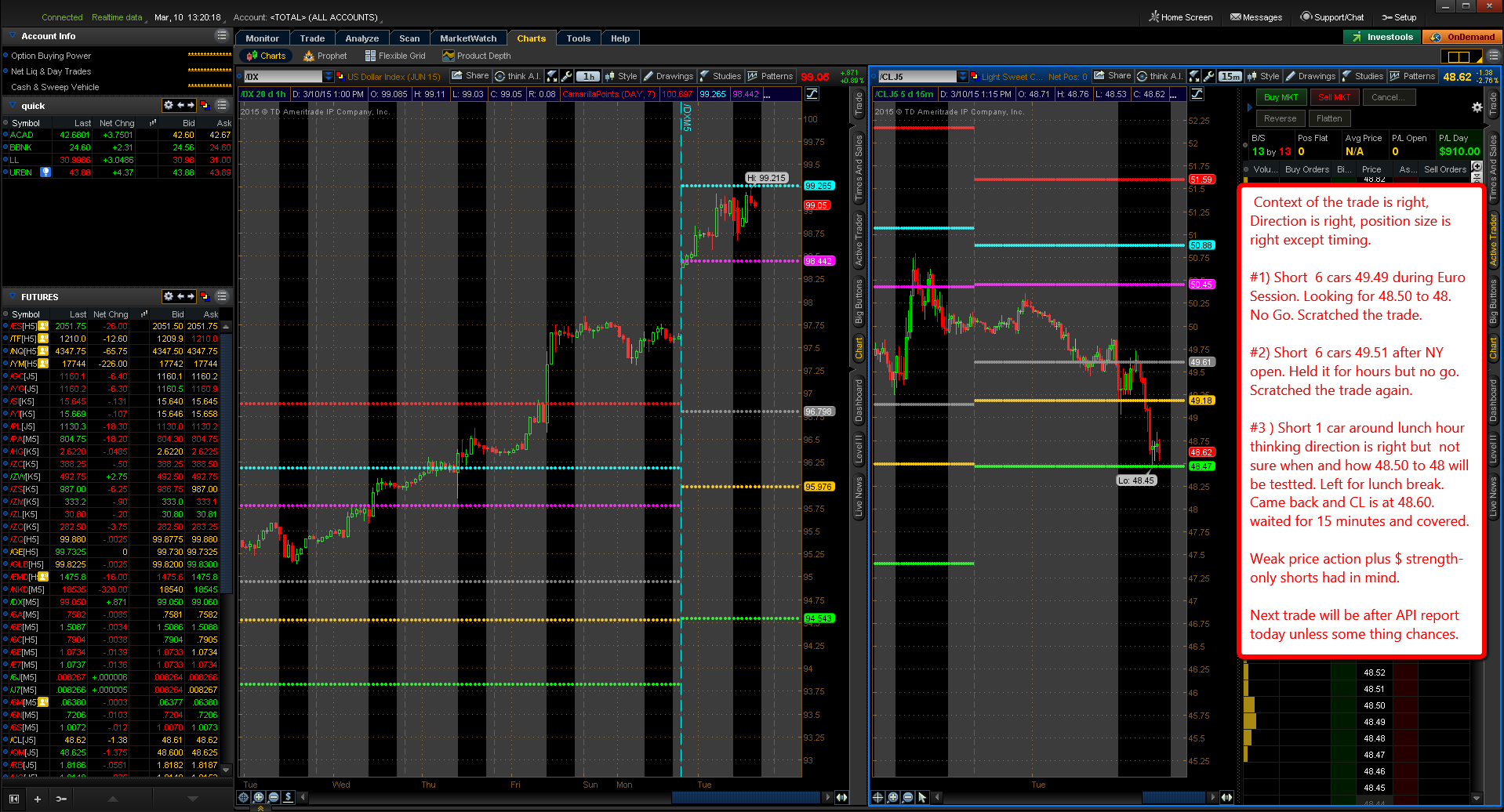Collapse quick watchlist section
The image size is (1504, 812).
[13, 105]
